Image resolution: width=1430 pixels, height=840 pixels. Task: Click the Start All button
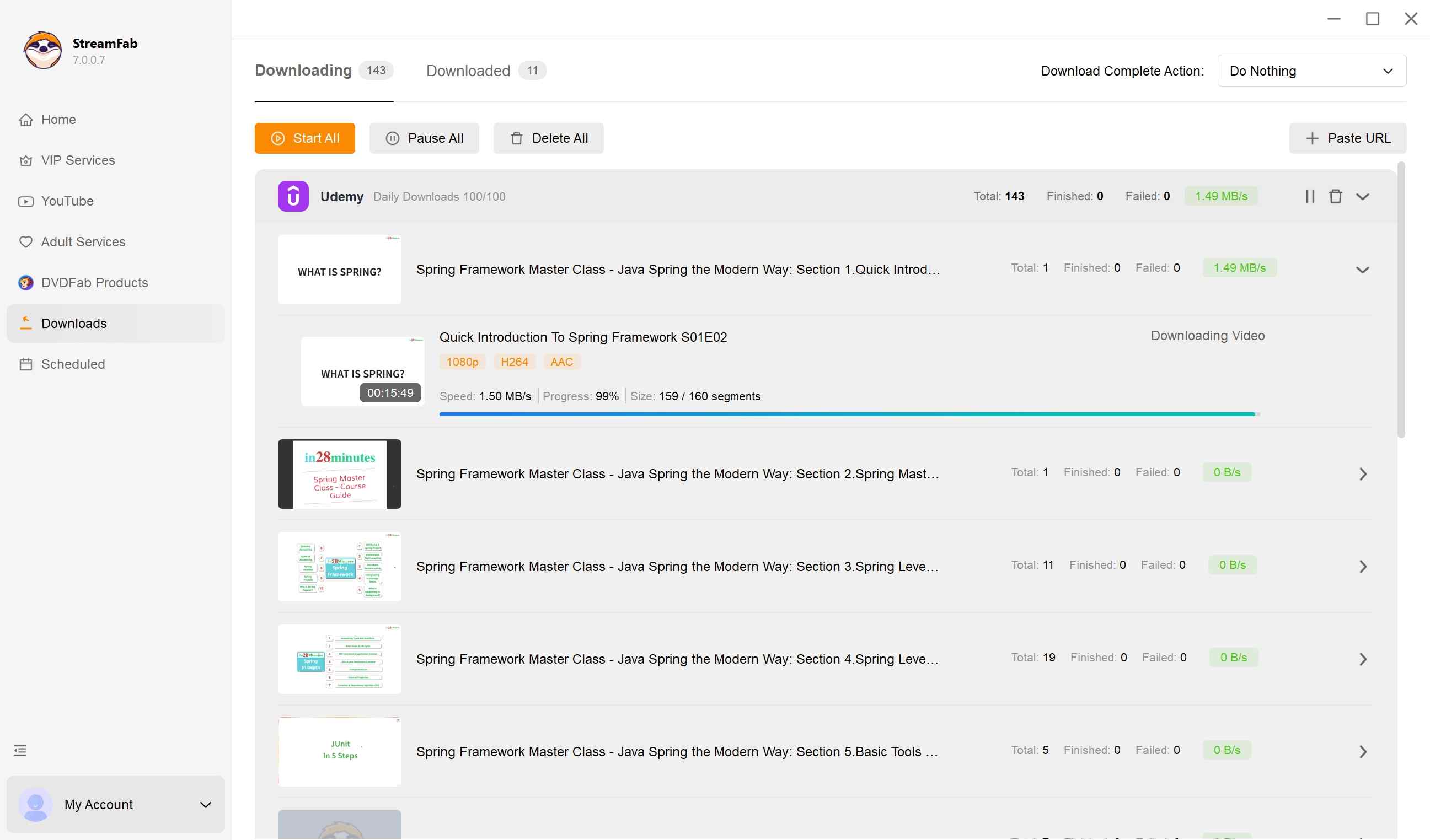point(304,138)
